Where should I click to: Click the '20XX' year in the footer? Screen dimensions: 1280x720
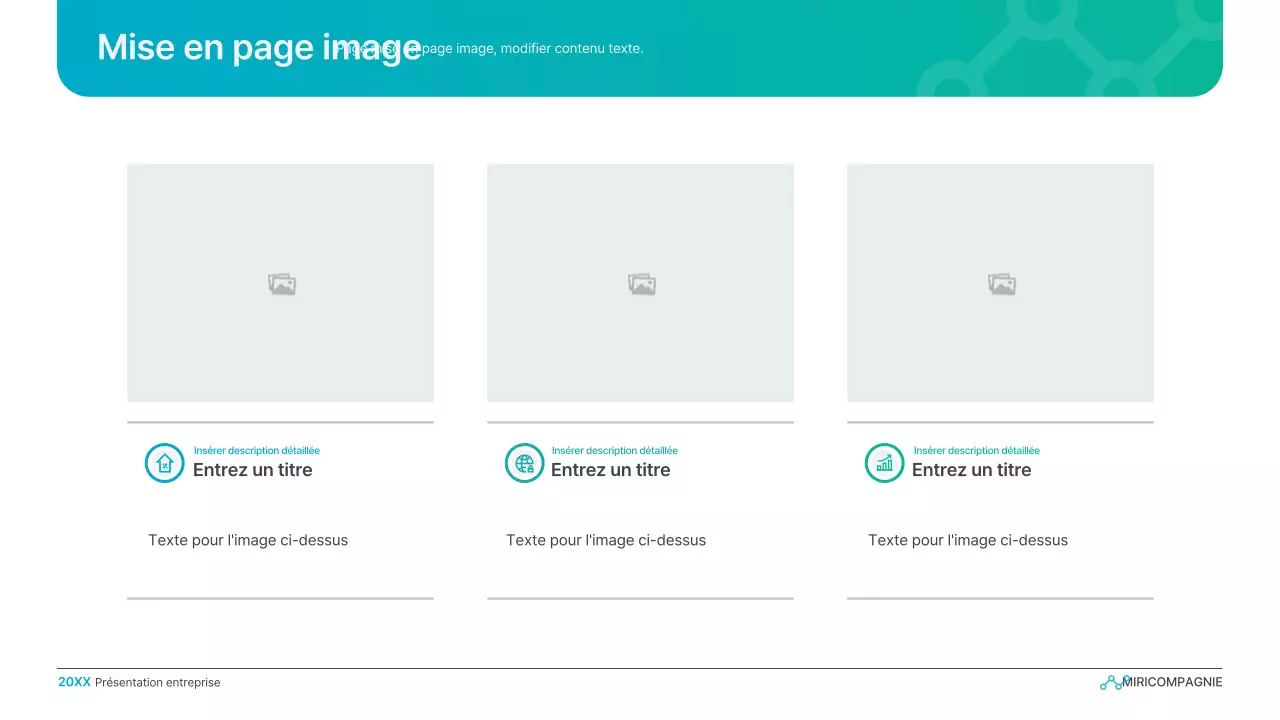point(74,682)
